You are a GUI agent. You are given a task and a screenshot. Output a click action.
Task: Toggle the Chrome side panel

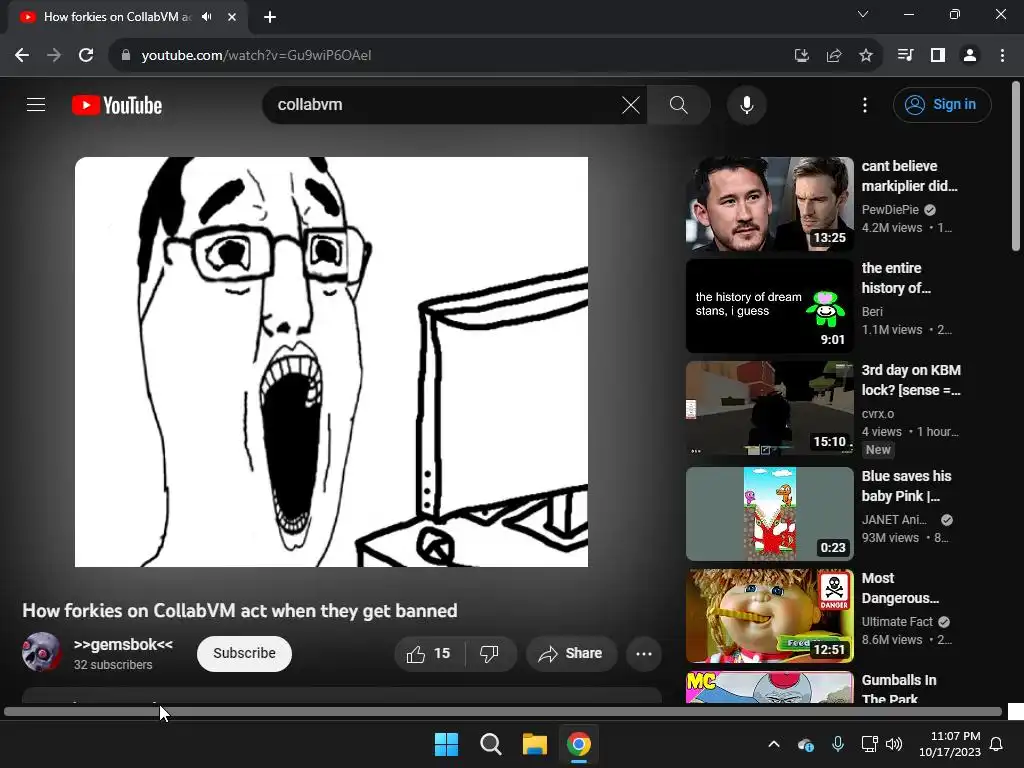(938, 56)
